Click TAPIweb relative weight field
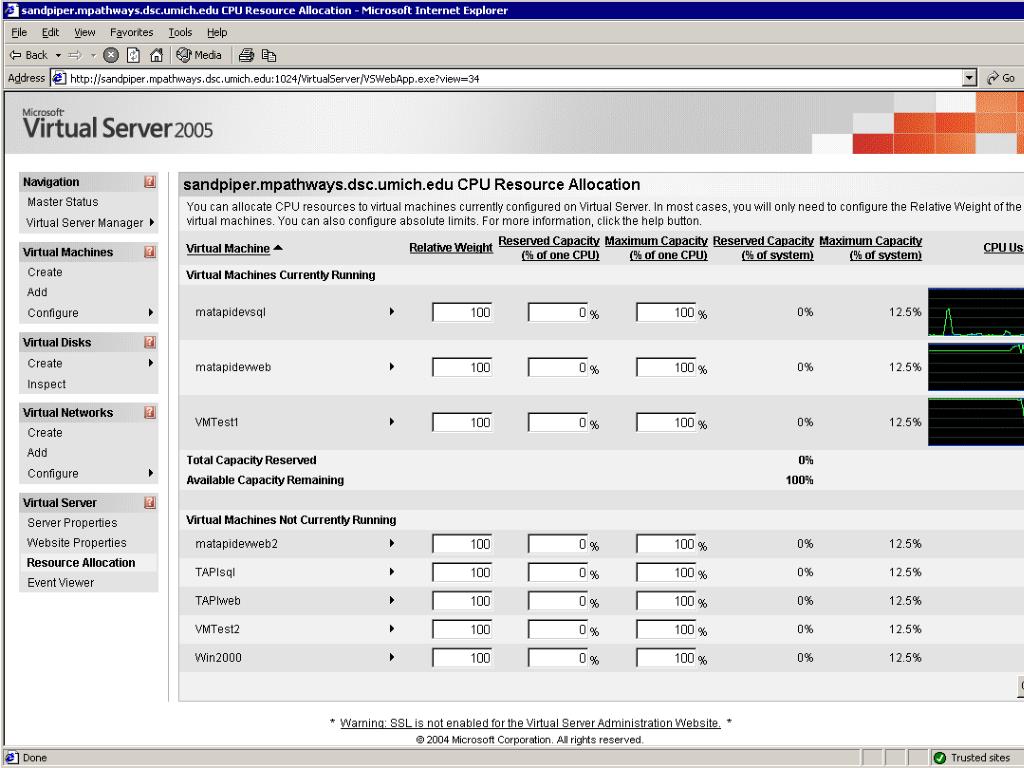 coord(462,601)
